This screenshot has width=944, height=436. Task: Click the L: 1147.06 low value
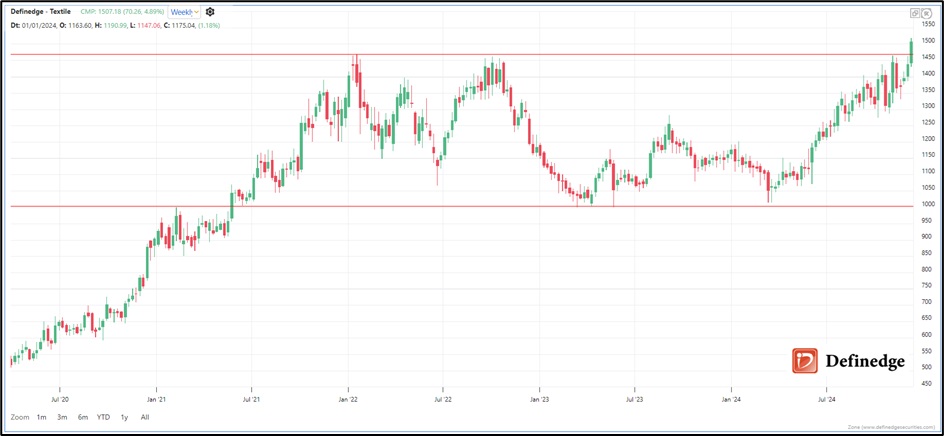point(147,25)
